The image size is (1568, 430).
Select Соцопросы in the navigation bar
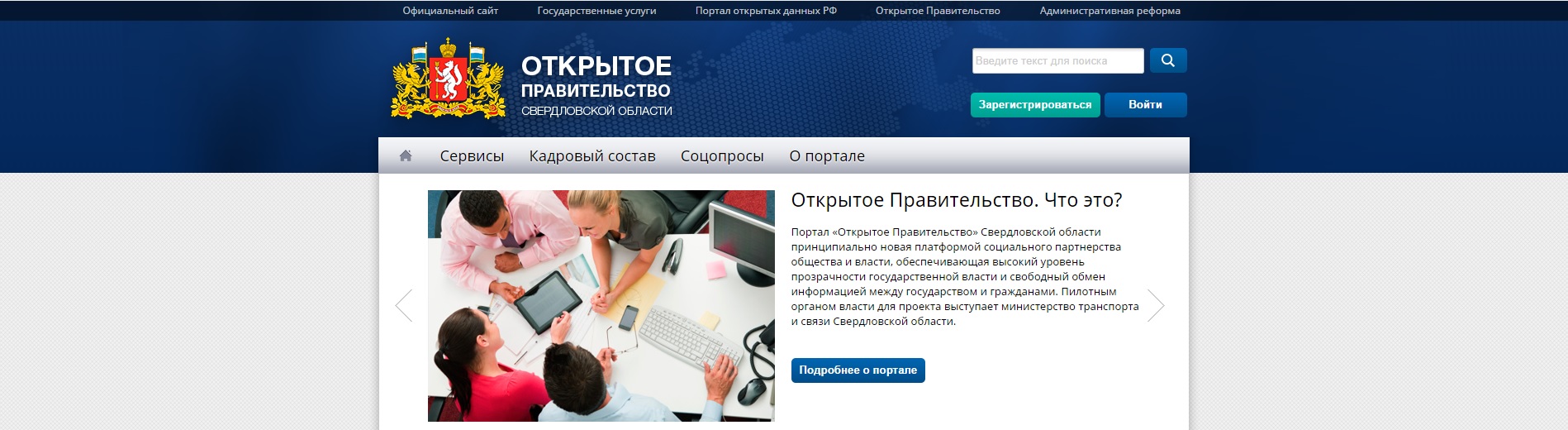tap(721, 156)
